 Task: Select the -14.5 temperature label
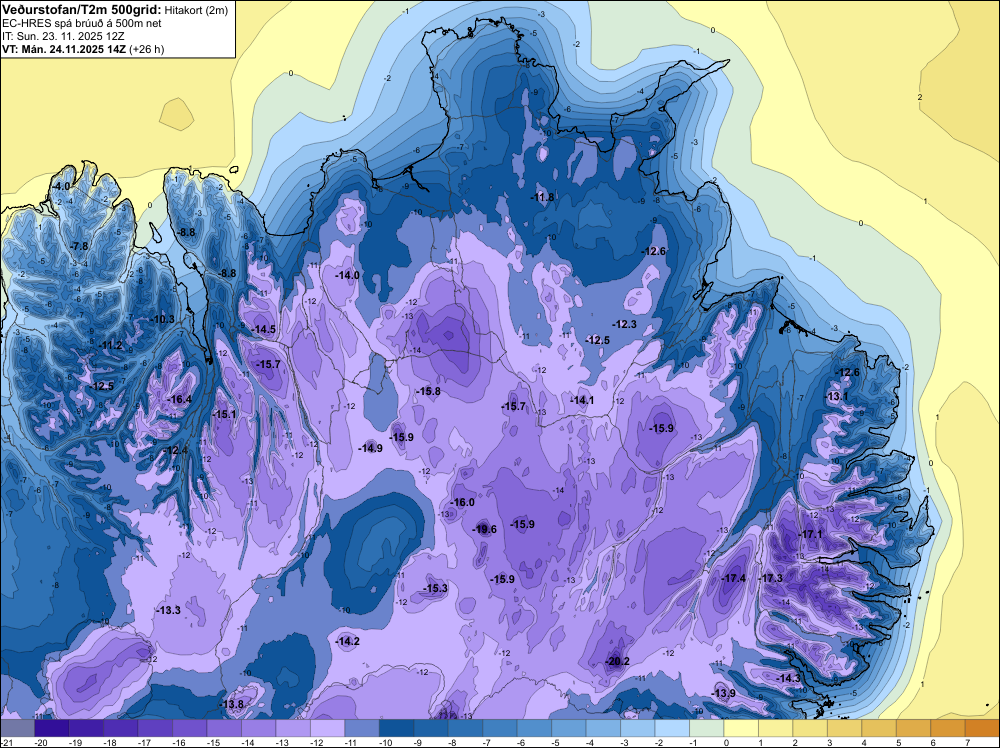264,330
